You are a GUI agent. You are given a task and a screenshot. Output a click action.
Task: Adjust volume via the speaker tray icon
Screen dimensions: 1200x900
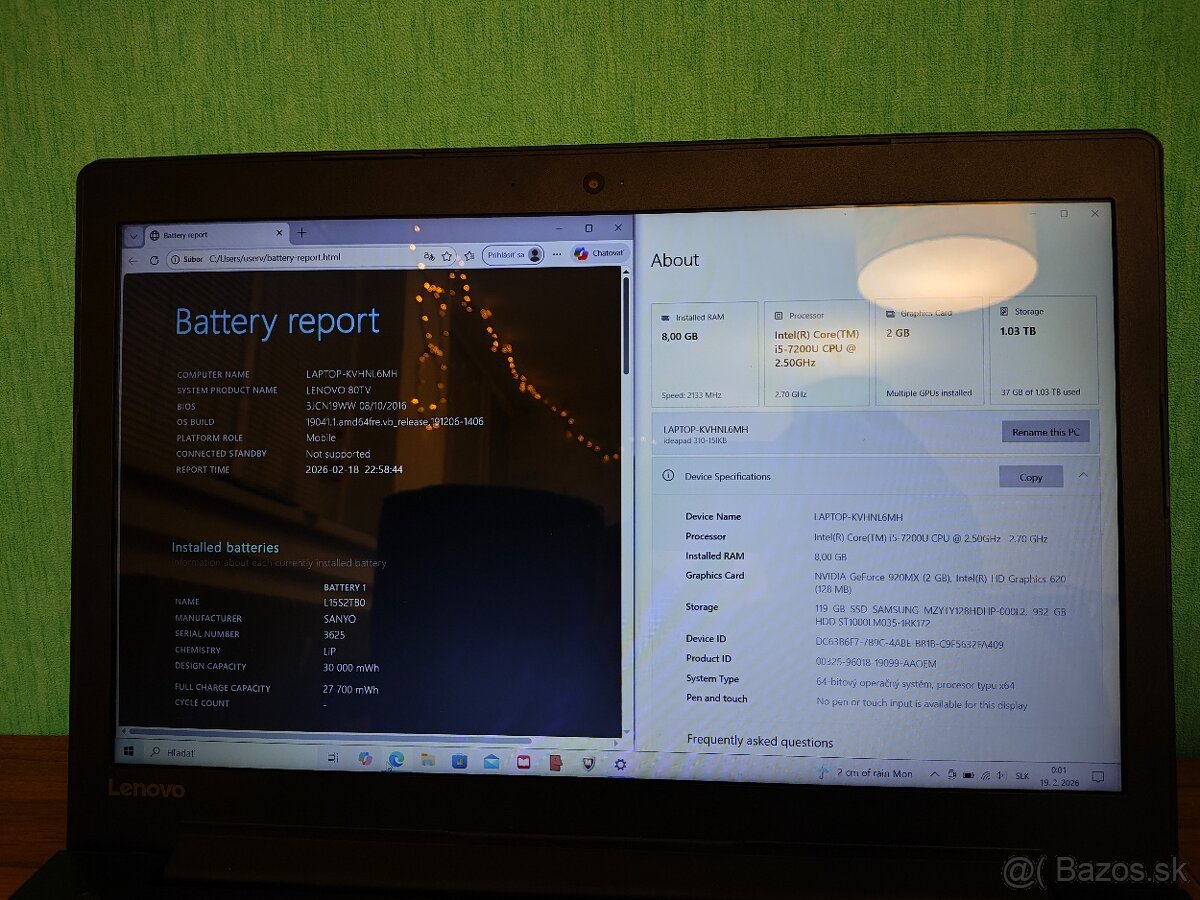[x=1001, y=774]
